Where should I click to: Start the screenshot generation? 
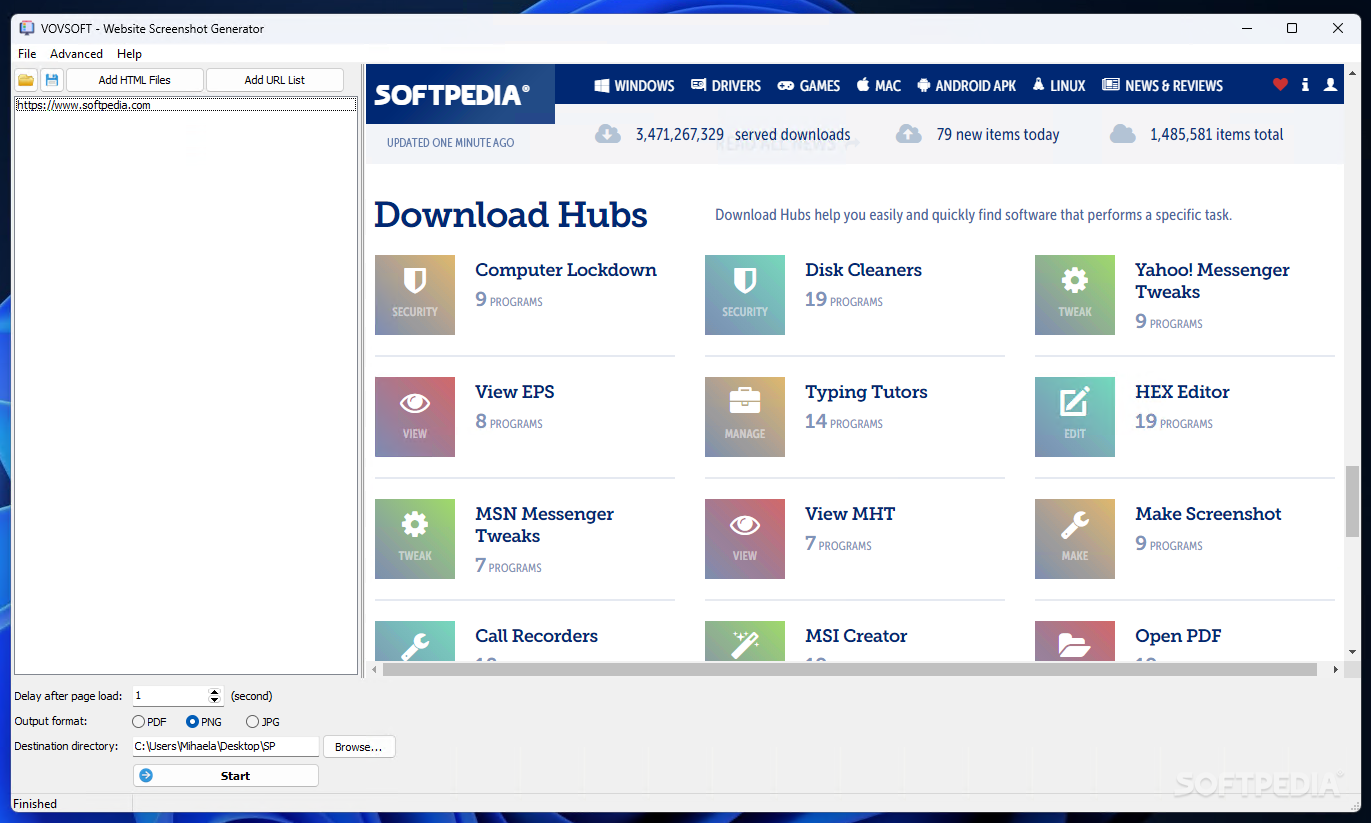coord(226,775)
